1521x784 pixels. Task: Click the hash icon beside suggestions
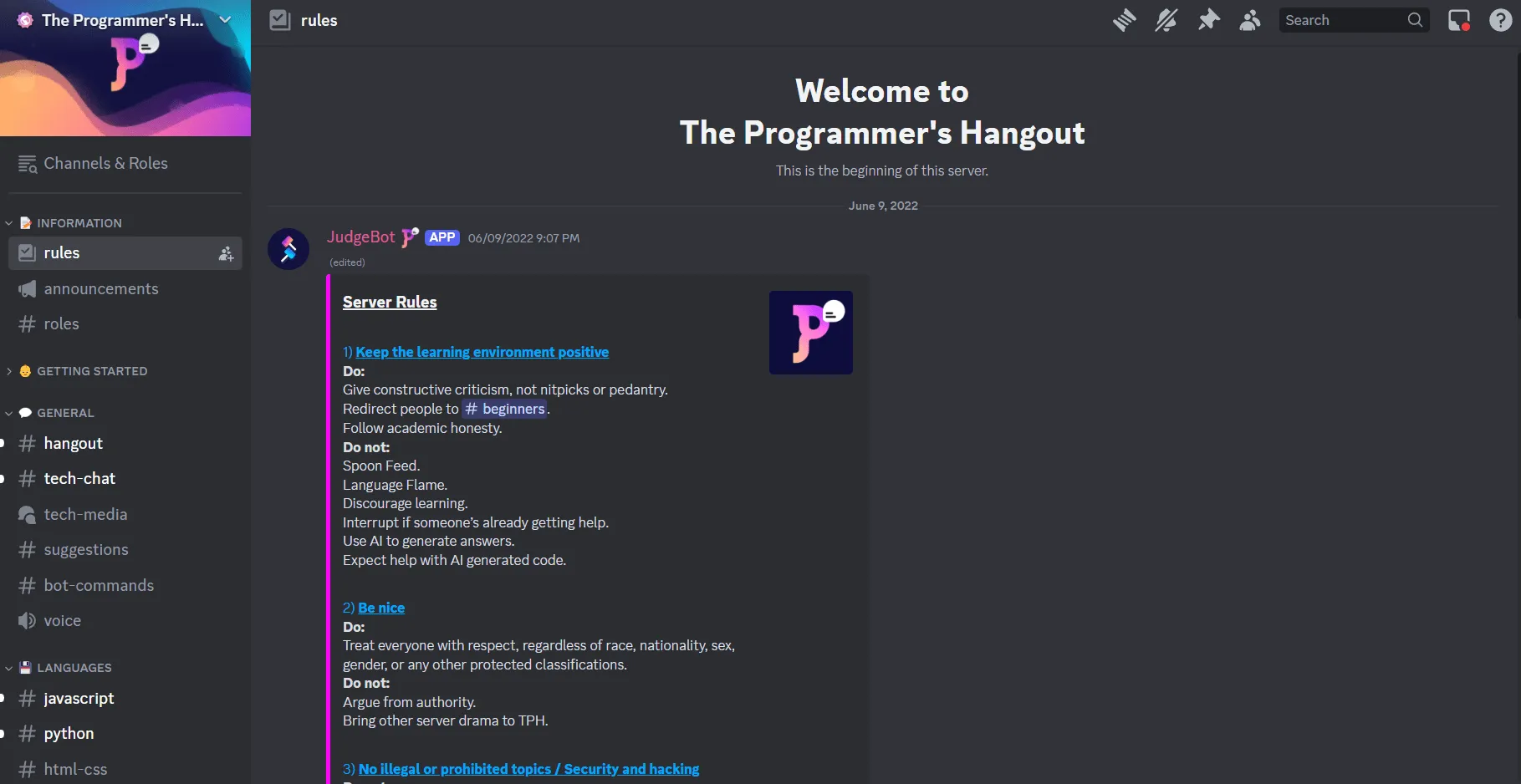28,550
